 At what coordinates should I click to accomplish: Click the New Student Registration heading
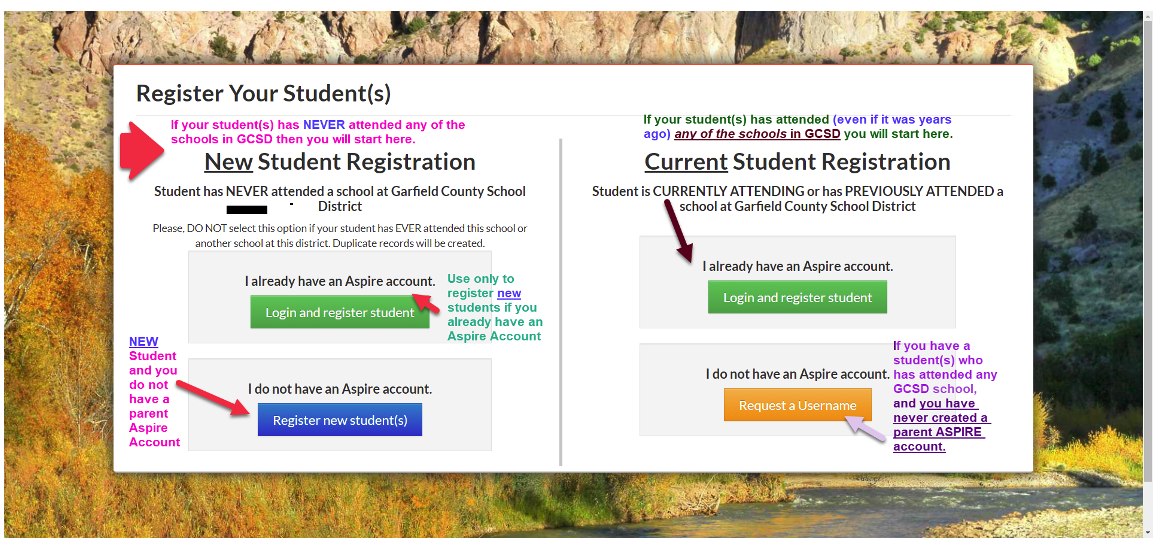click(x=340, y=161)
